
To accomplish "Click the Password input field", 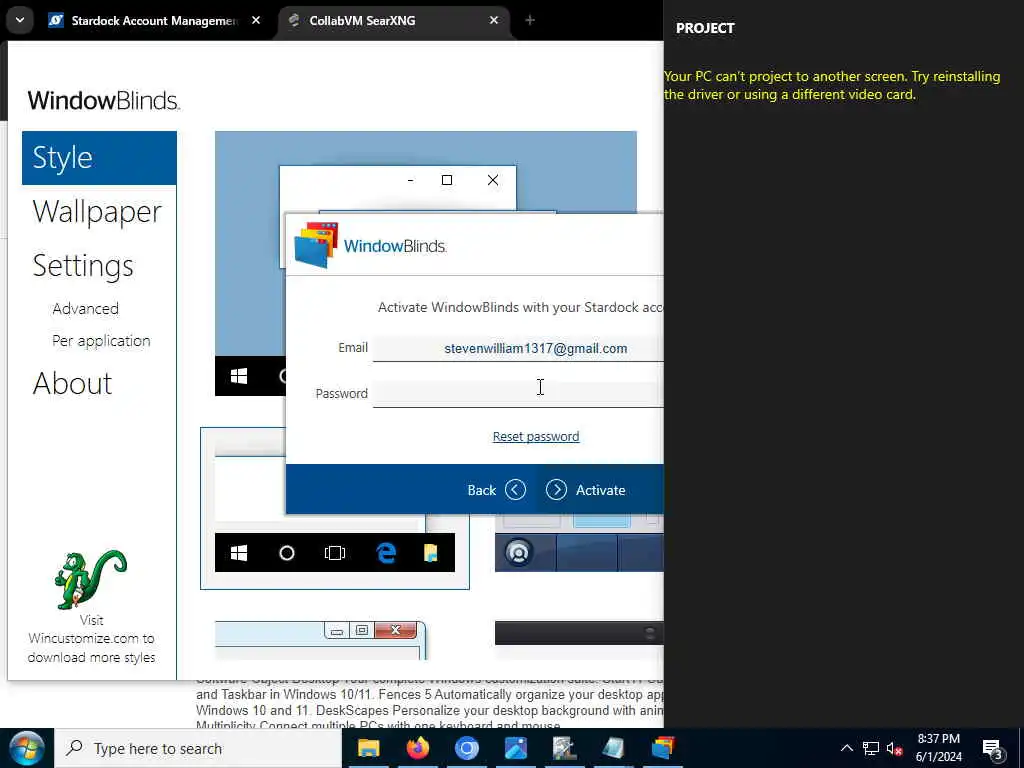I will (x=518, y=394).
